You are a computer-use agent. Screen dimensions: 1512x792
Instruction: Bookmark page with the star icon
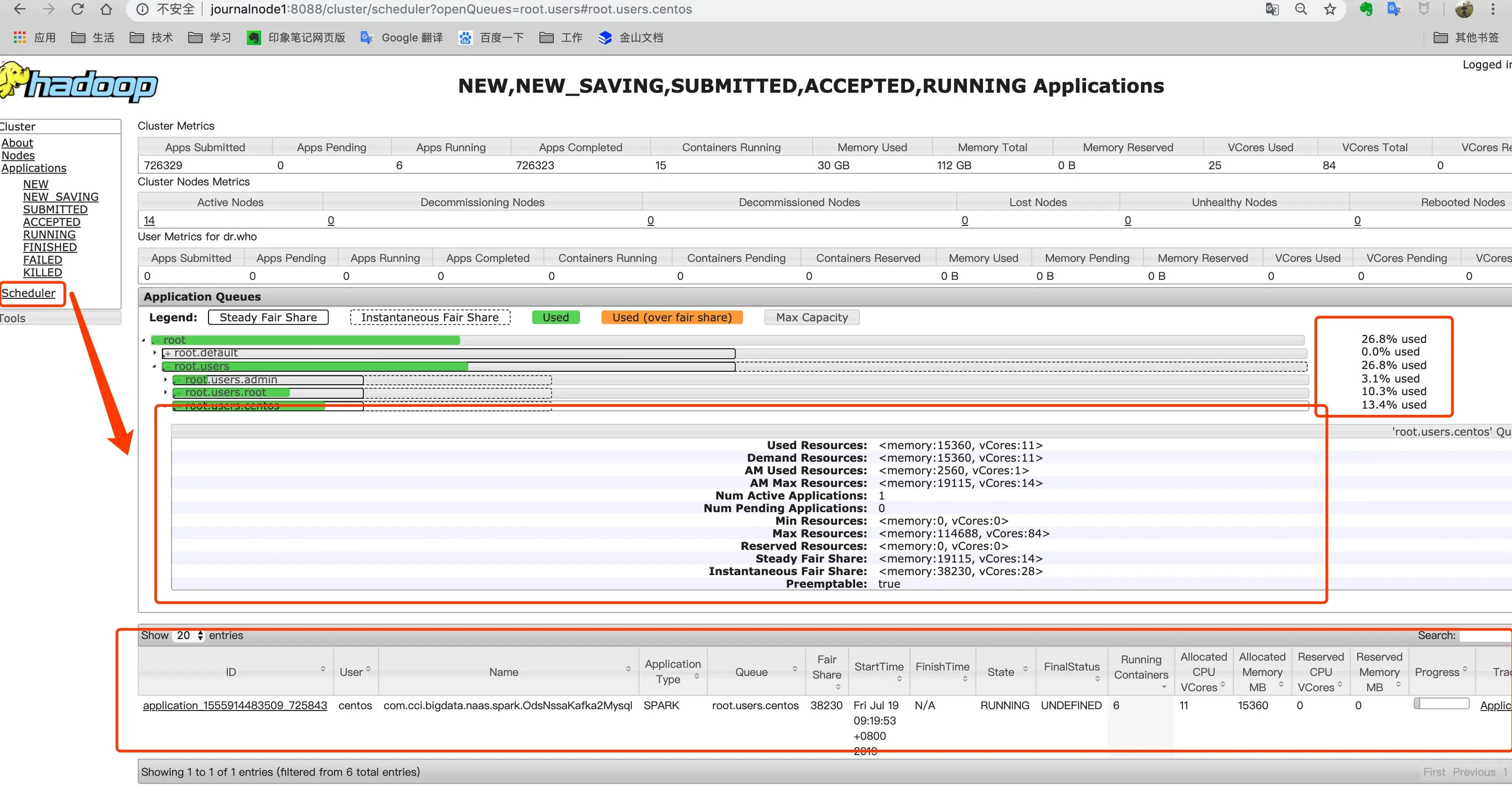(x=1330, y=9)
